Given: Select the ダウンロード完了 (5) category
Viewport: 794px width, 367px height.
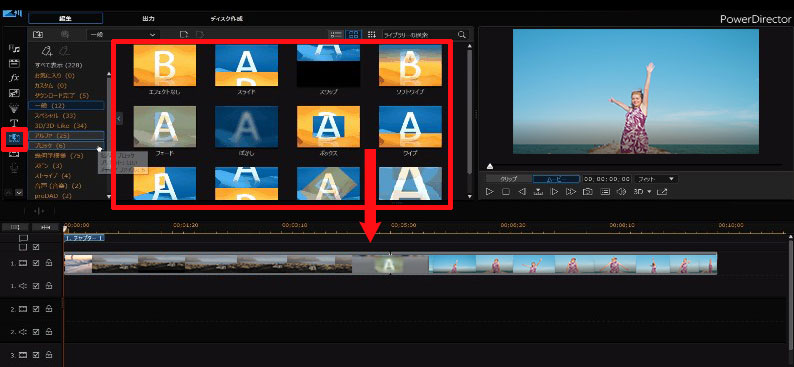Looking at the screenshot, I should coord(61,96).
